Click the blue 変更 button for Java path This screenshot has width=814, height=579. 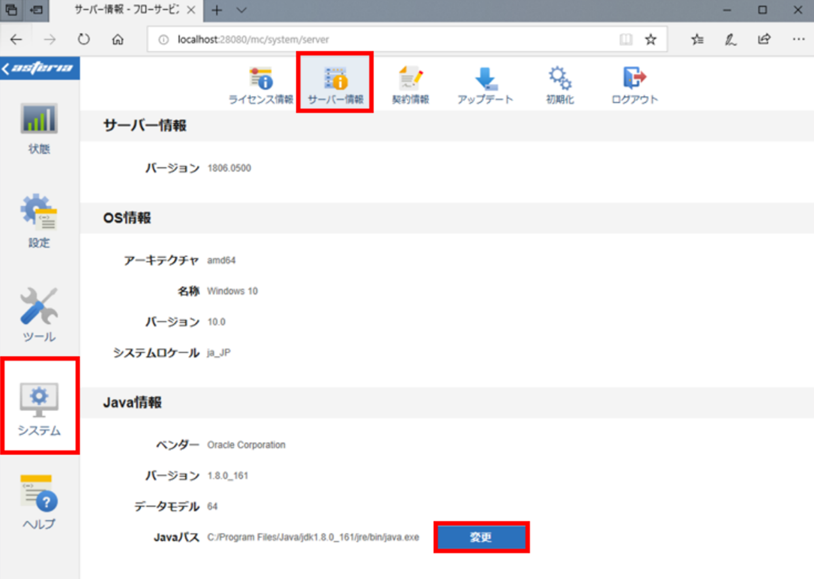point(481,537)
